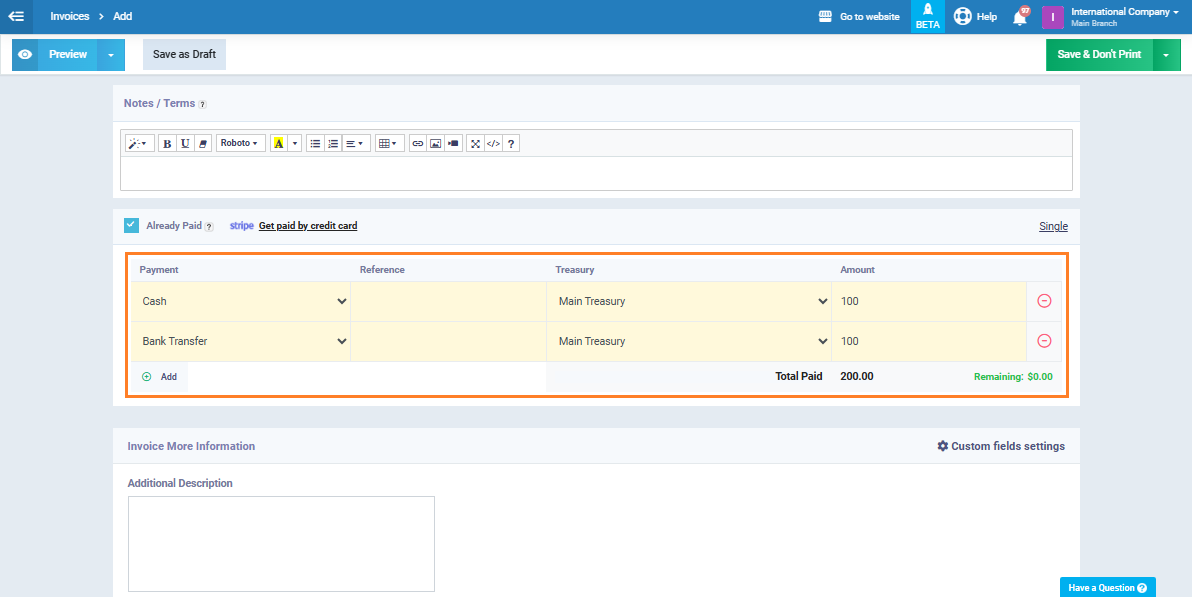Expand the Save & Don't Print options arrow
This screenshot has width=1192, height=597.
click(1167, 55)
